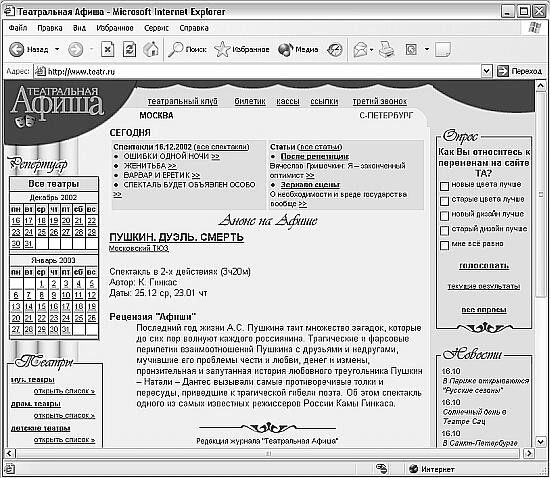
Task: Open the Mail button dropdown arrow
Action: coord(371,49)
